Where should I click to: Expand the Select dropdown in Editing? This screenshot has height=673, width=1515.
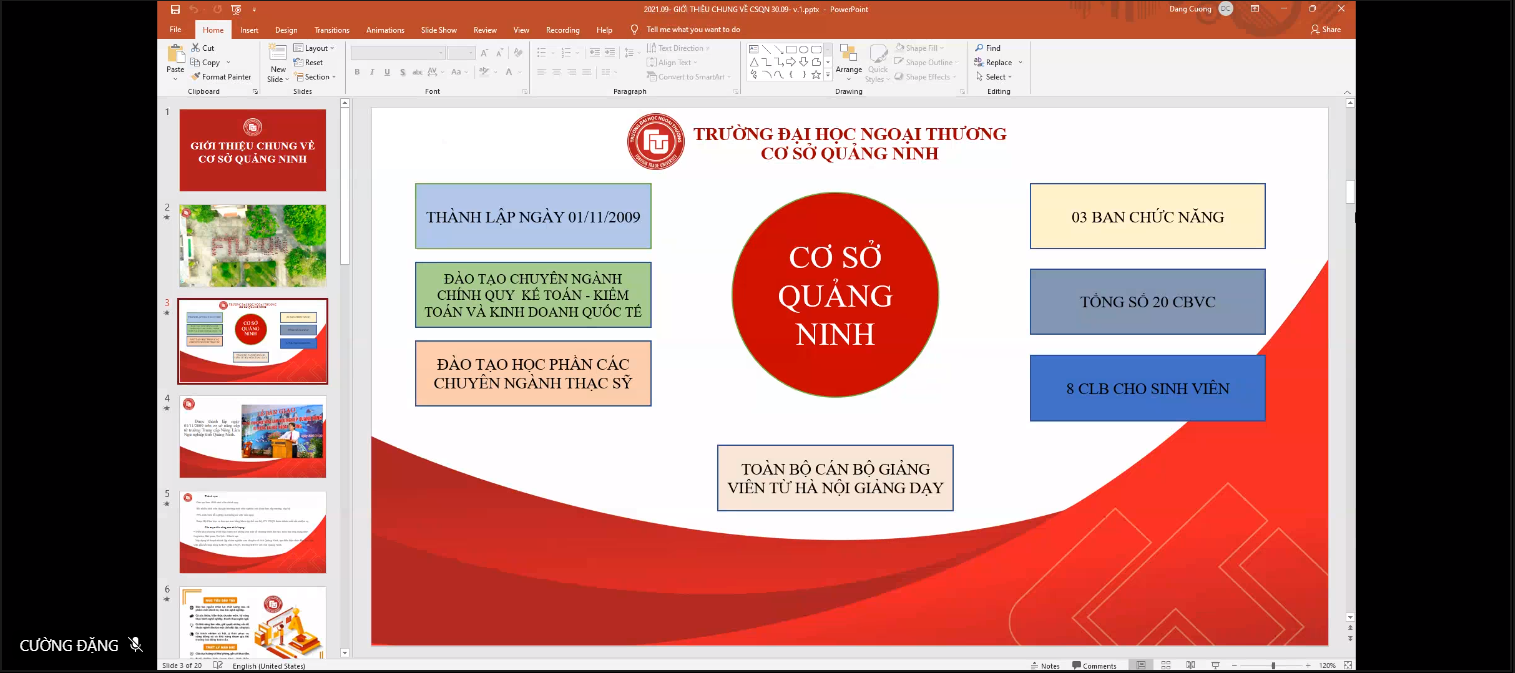pos(993,77)
